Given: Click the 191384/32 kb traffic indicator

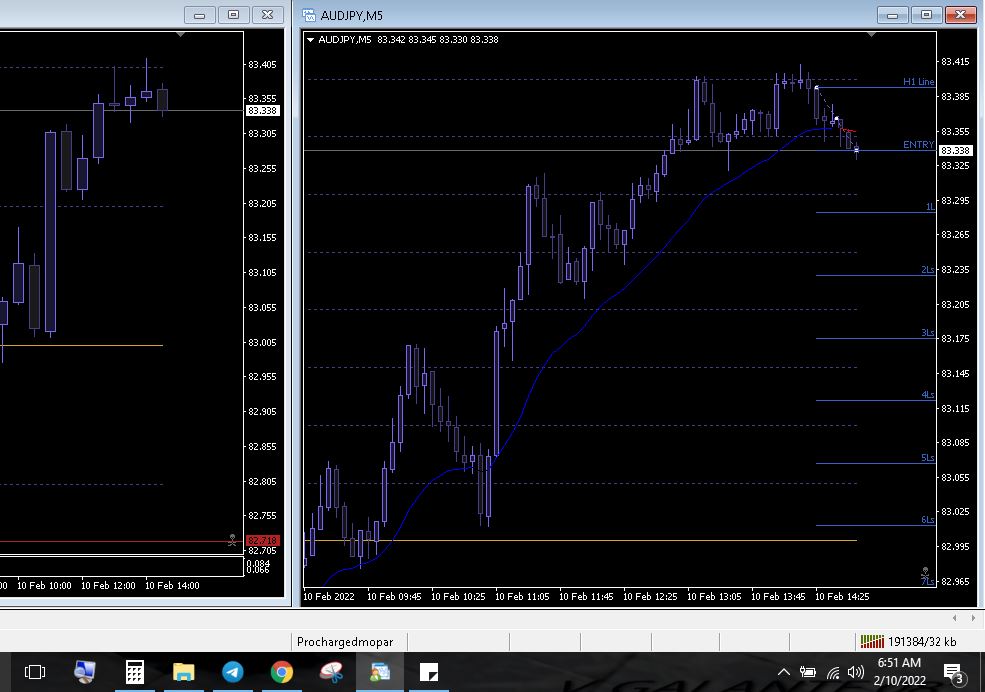Looking at the screenshot, I should point(922,642).
